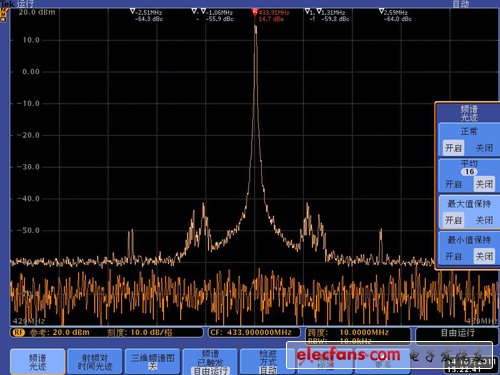This screenshot has height=375, width=500.
Task: Turn on 平均 trace with 开启
Action: click(453, 184)
